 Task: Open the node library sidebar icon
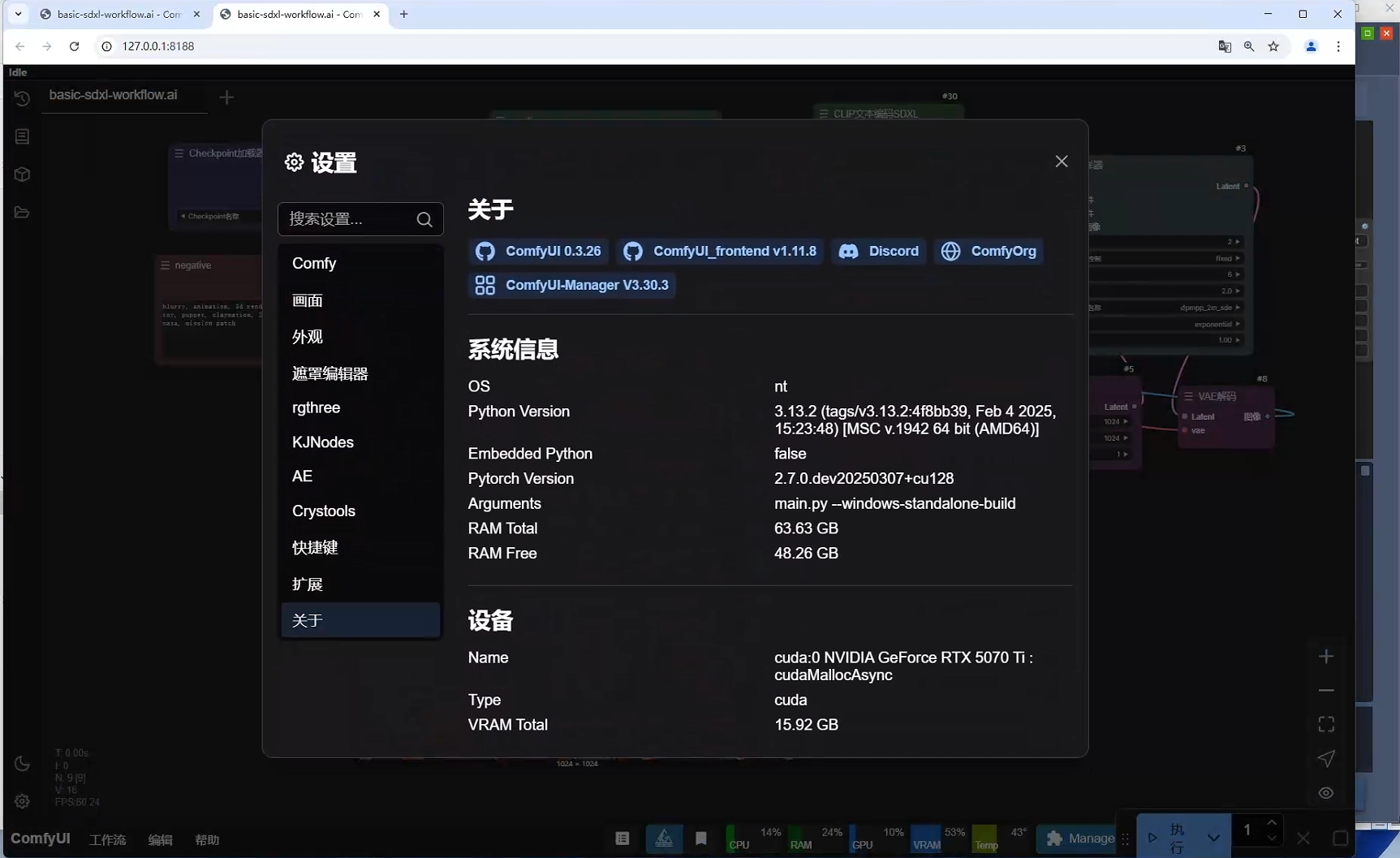tap(22, 136)
